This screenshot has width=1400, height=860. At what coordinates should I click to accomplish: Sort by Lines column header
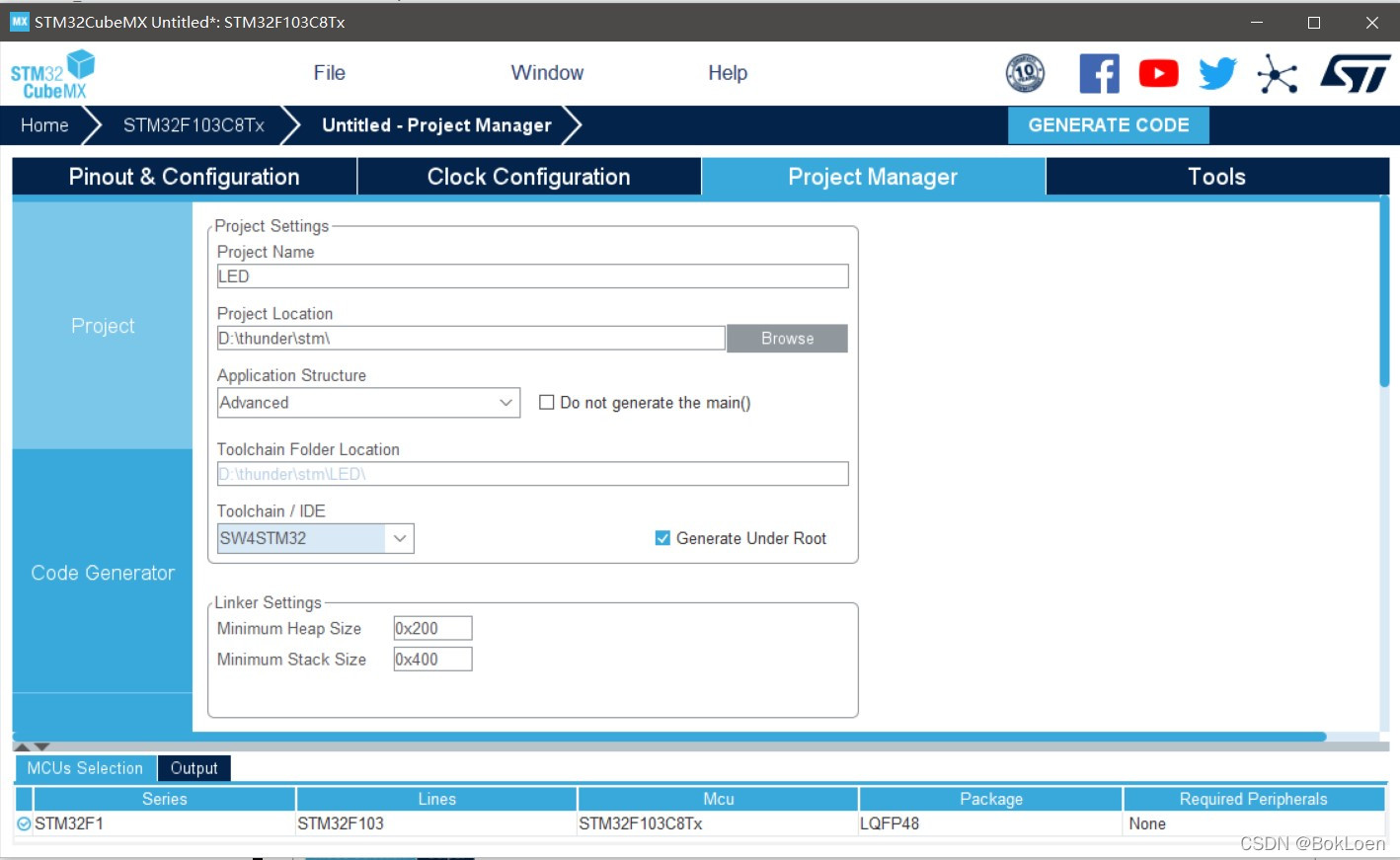(x=436, y=799)
